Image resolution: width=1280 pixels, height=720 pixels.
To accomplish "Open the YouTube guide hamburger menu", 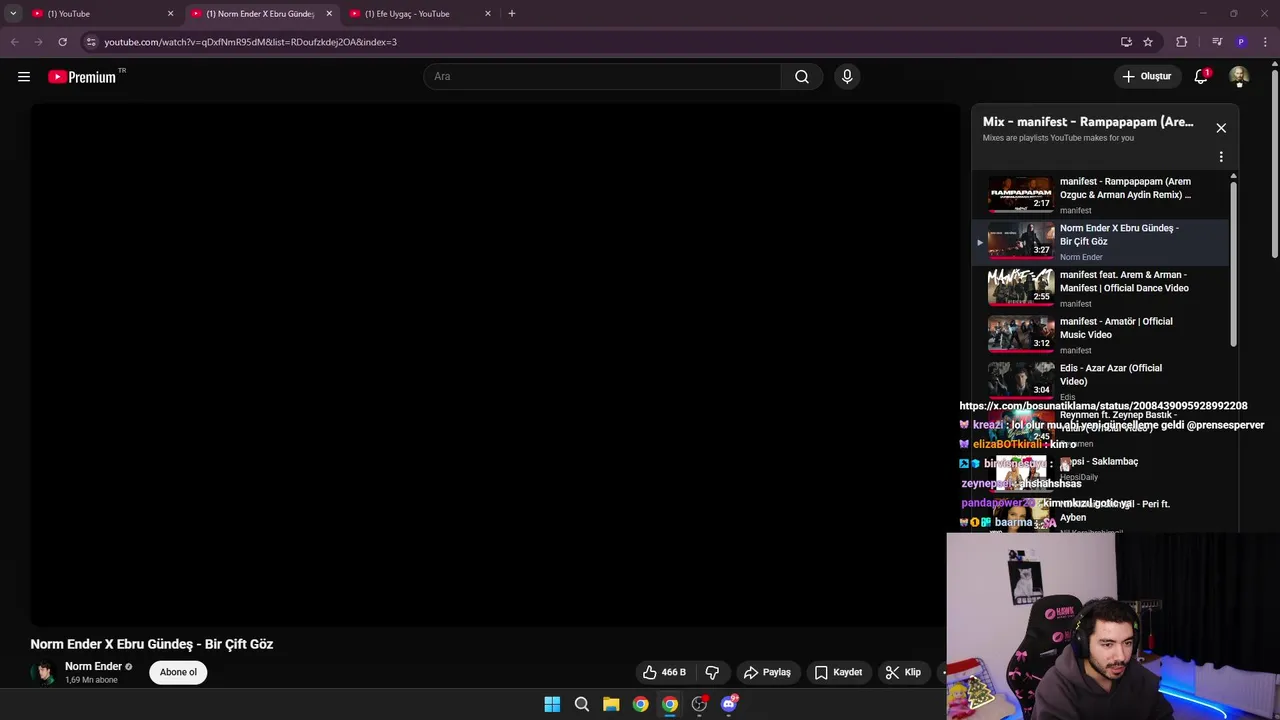I will (x=24, y=77).
